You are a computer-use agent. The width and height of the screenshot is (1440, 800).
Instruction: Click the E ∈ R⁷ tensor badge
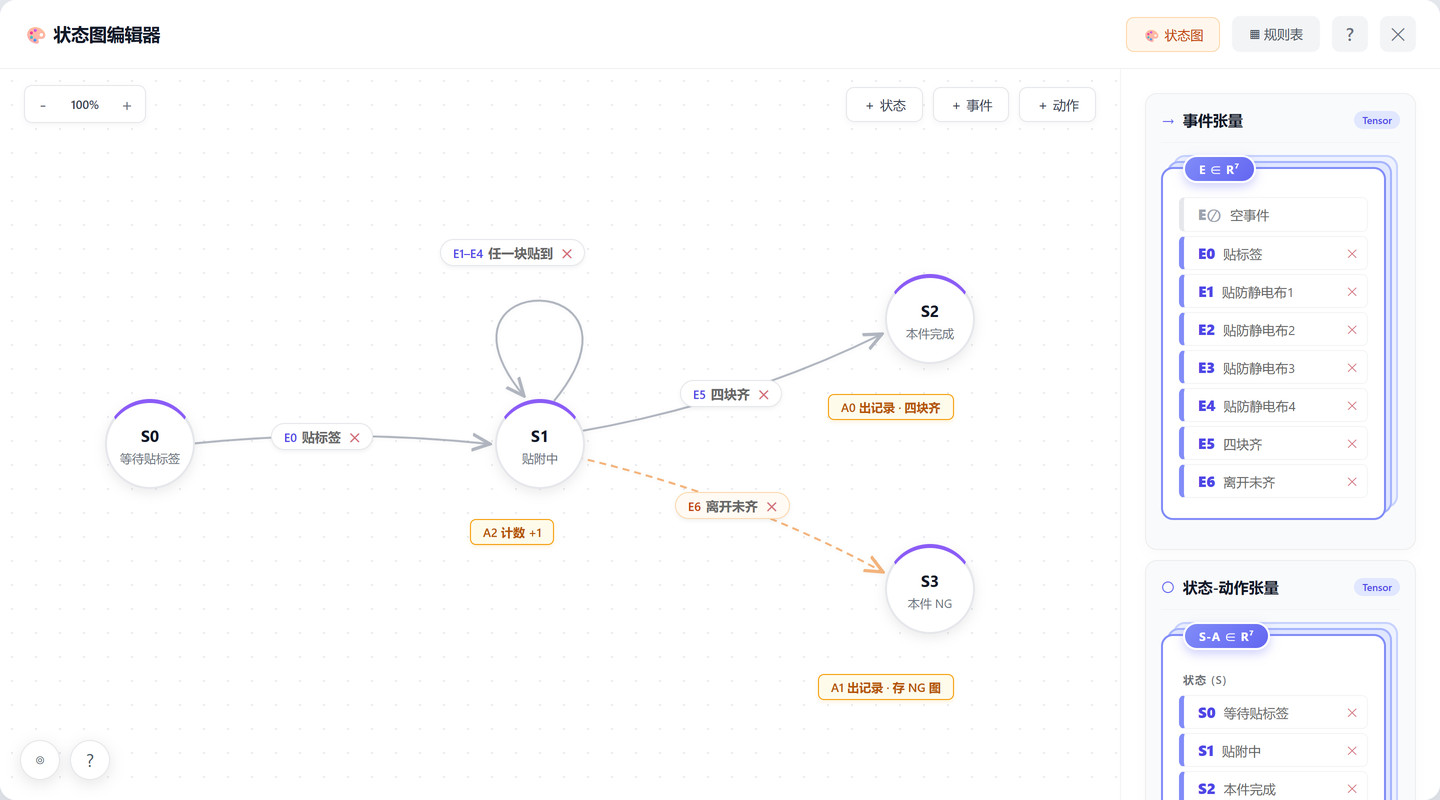1219,169
